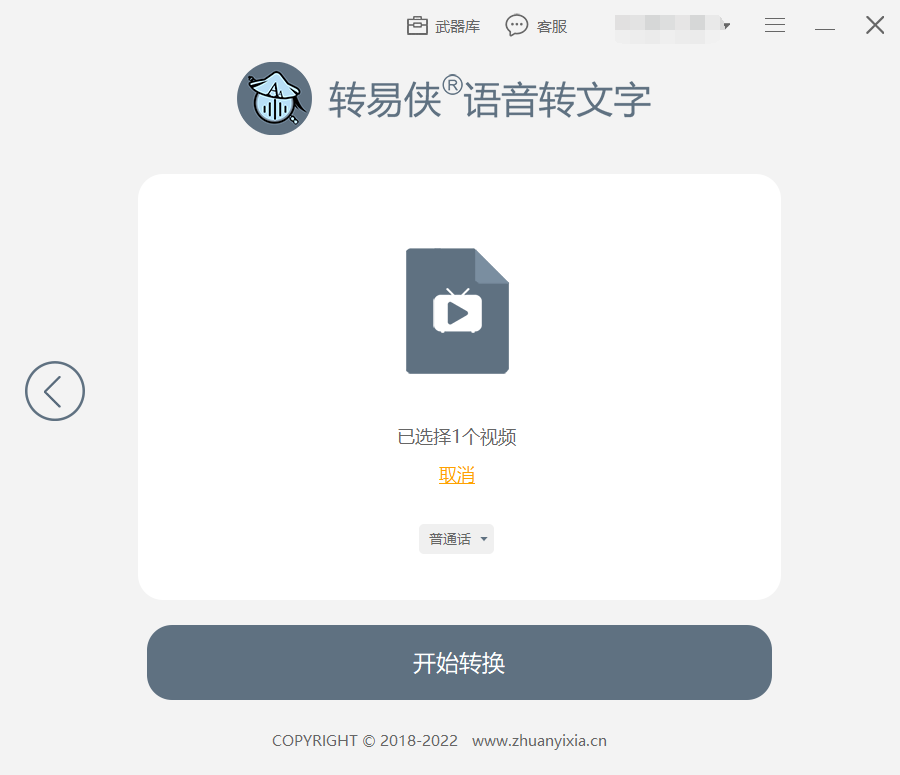Click the selected video file icon
900x775 pixels.
(x=457, y=311)
